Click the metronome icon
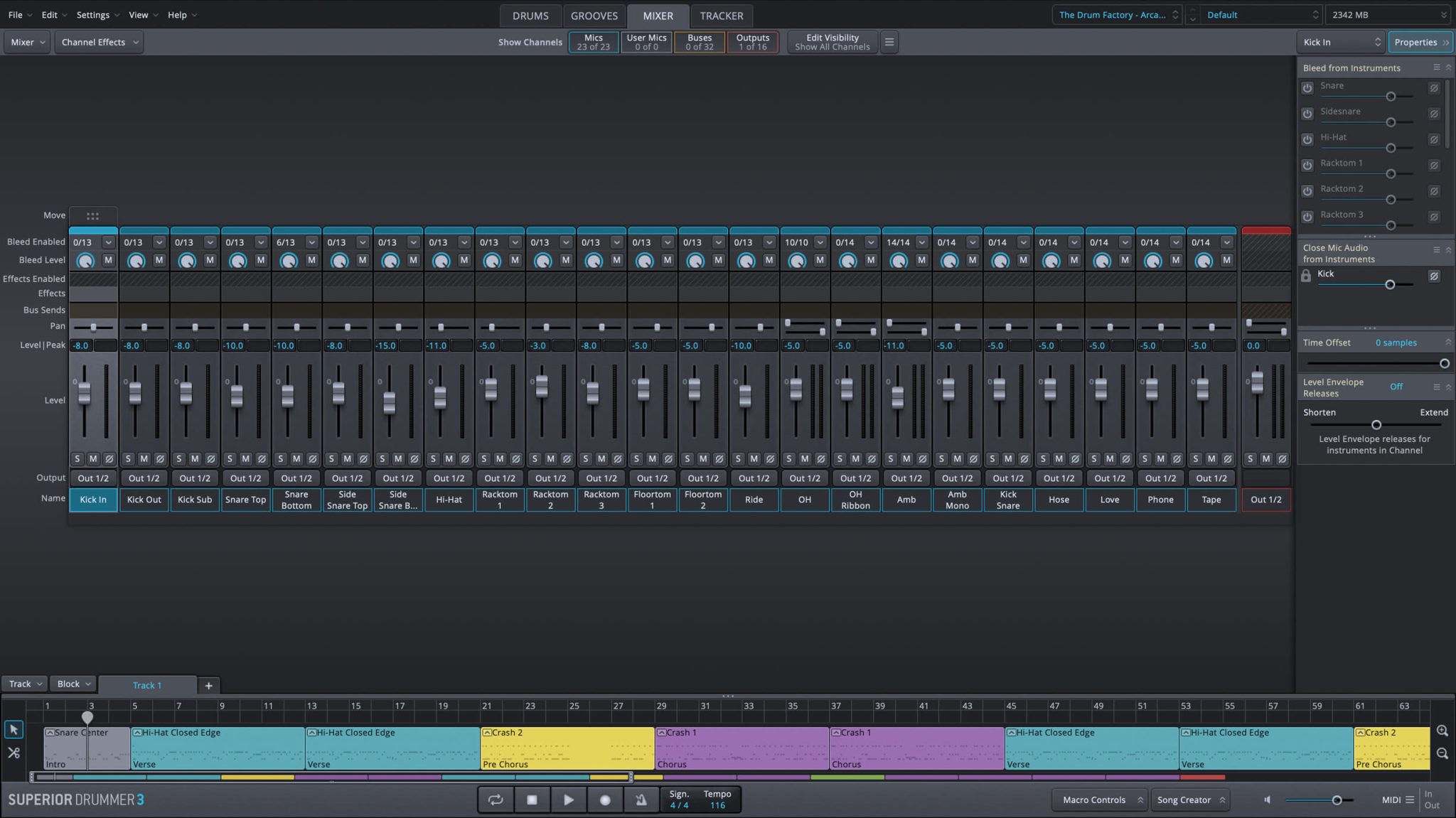This screenshot has height=818, width=1456. click(x=641, y=800)
